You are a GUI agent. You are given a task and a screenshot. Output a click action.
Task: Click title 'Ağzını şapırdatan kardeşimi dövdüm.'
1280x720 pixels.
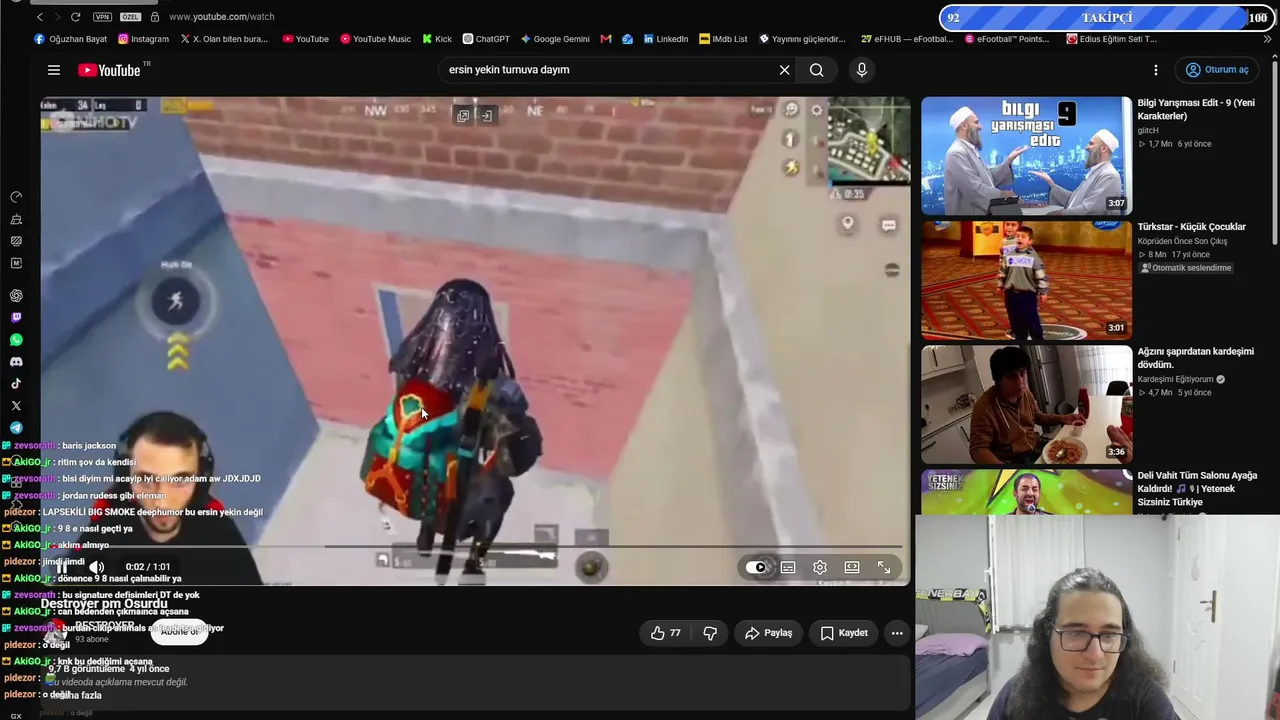coord(1195,358)
